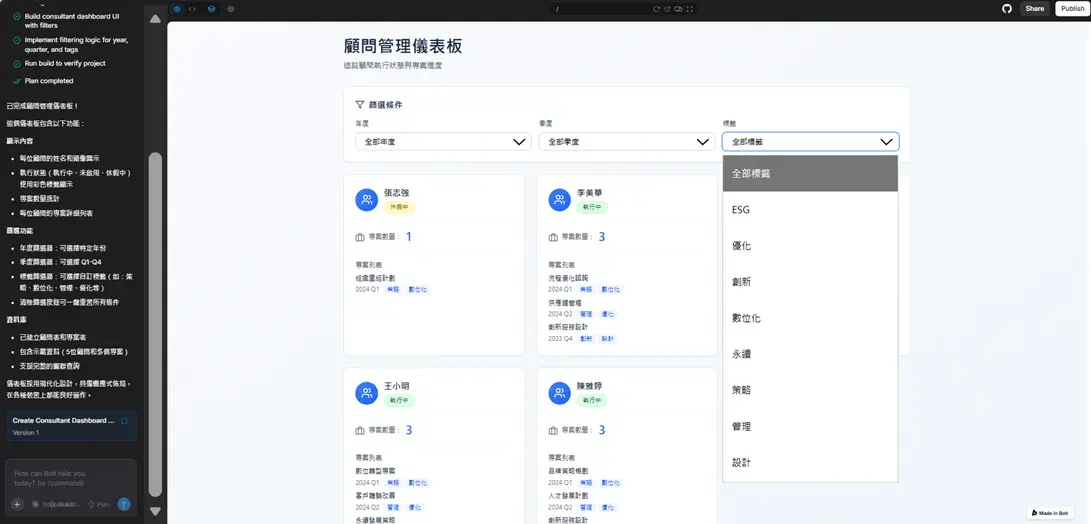Click 執行中 status badge on 陳雅婷

click(x=592, y=400)
